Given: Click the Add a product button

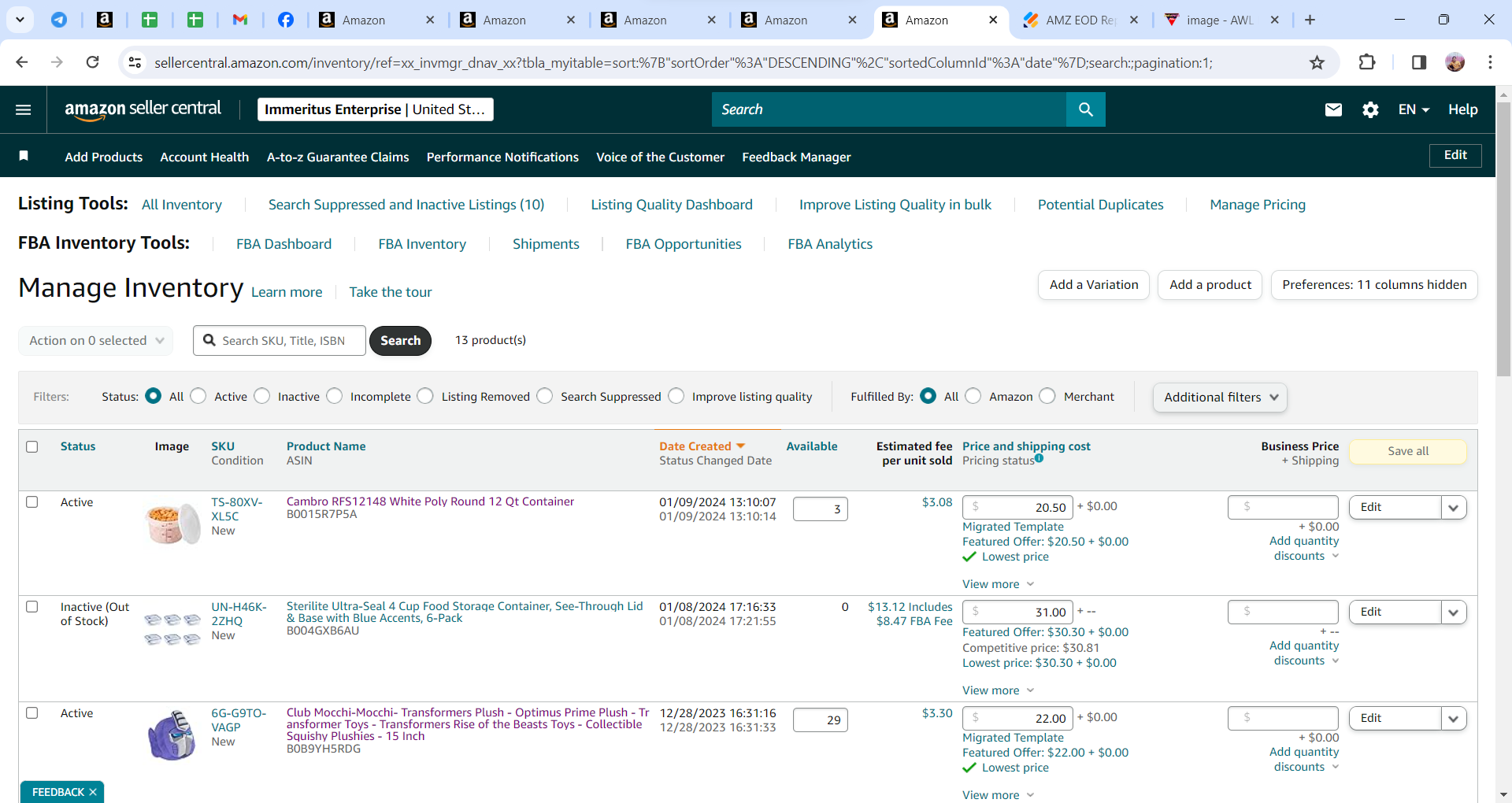Looking at the screenshot, I should coord(1210,285).
